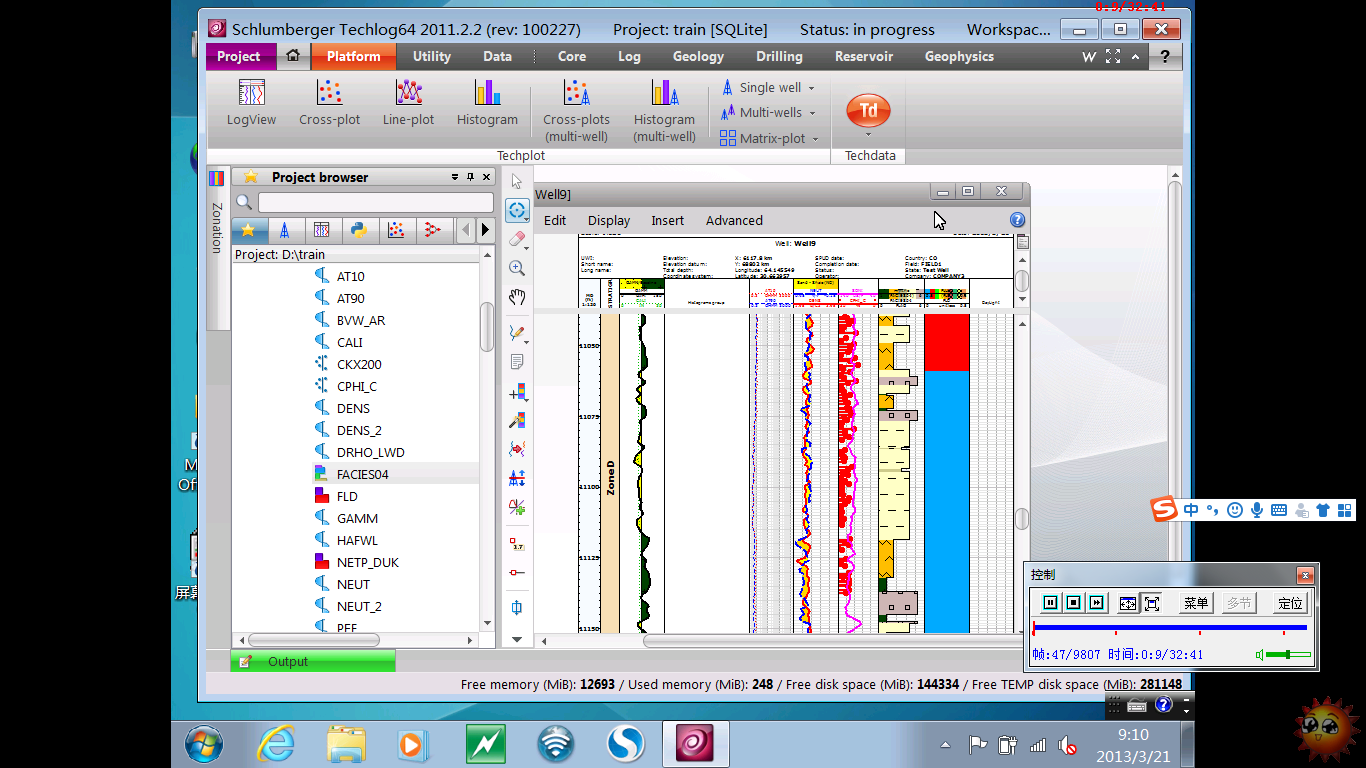Image resolution: width=1366 pixels, height=768 pixels.
Task: Click the blue help icon in Well9 window
Action: click(x=1017, y=220)
